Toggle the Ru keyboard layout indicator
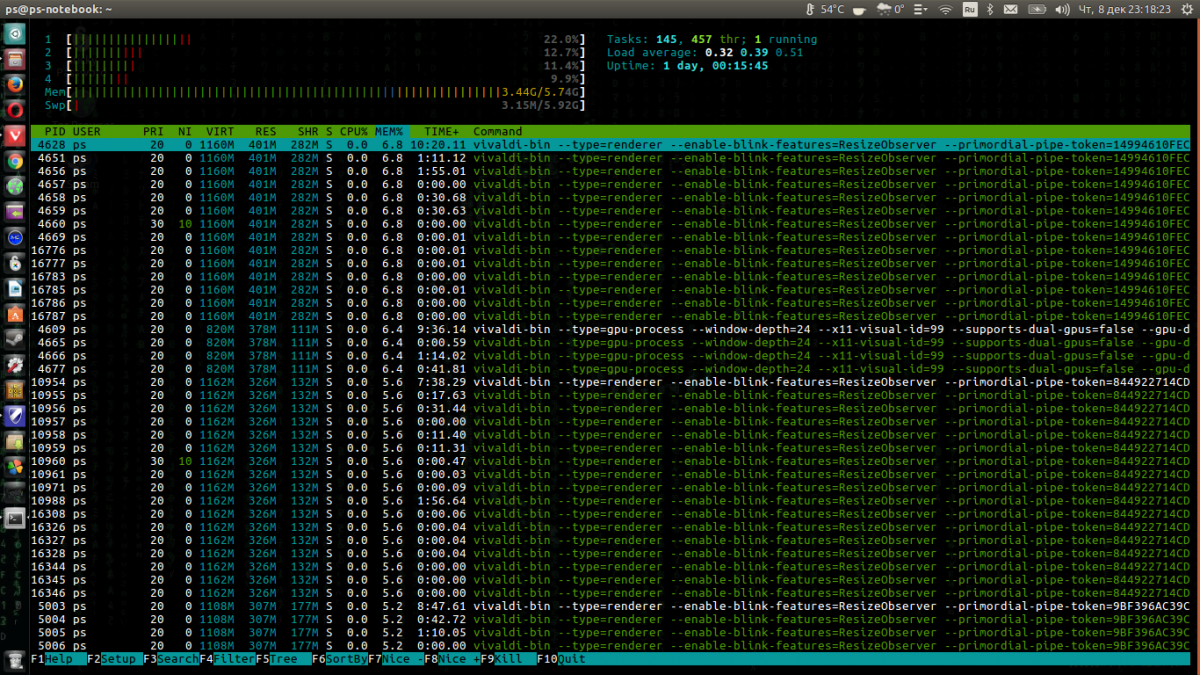The width and height of the screenshot is (1200, 675). 969,9
